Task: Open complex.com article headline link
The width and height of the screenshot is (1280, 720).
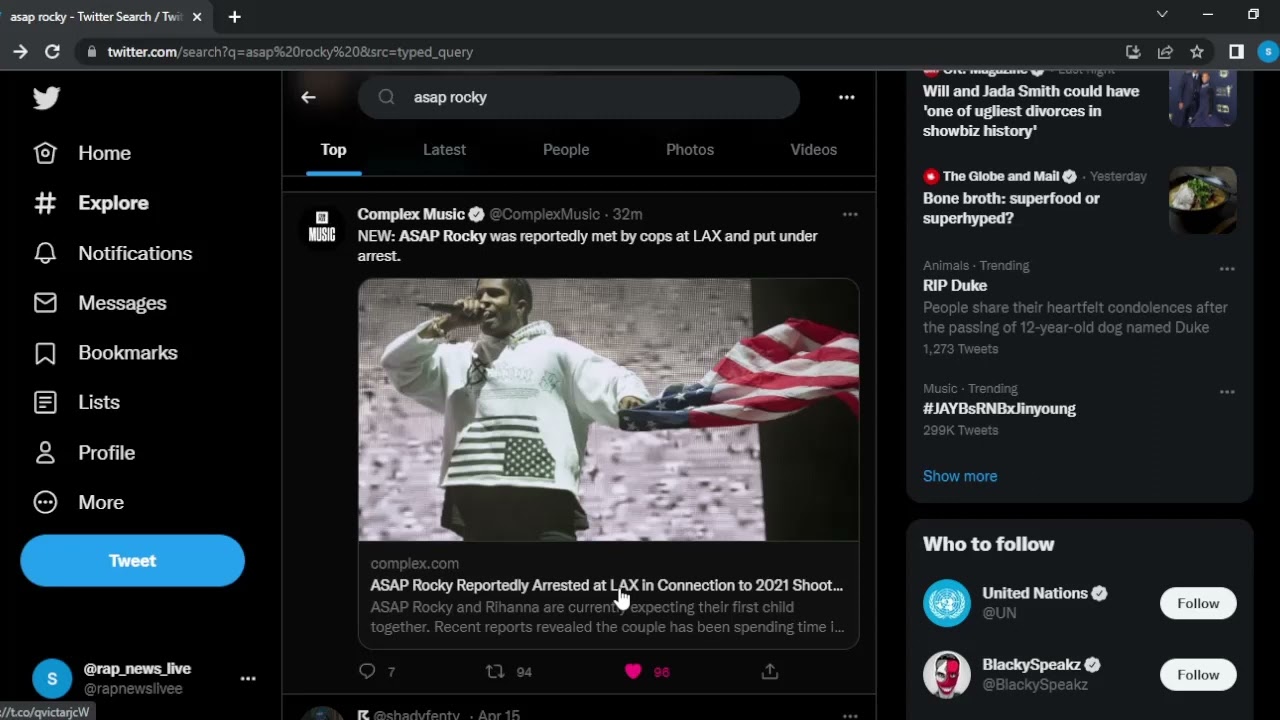Action: tap(606, 585)
